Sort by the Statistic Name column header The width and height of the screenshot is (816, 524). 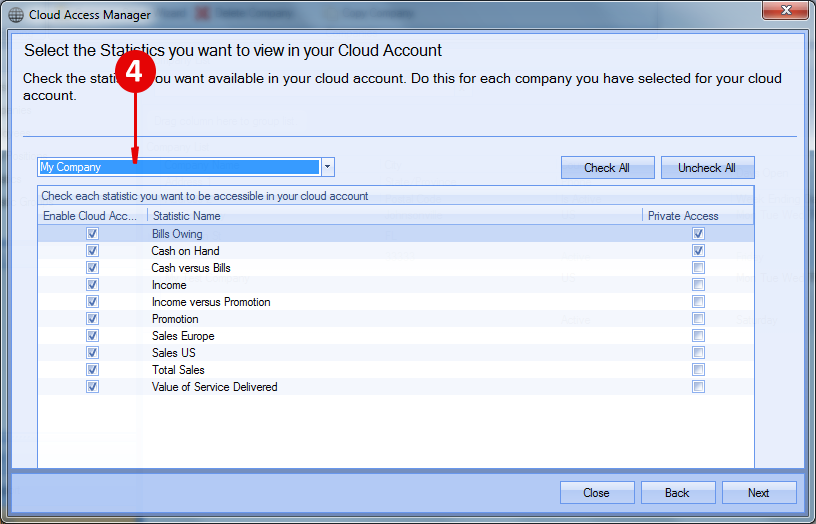tap(395, 215)
